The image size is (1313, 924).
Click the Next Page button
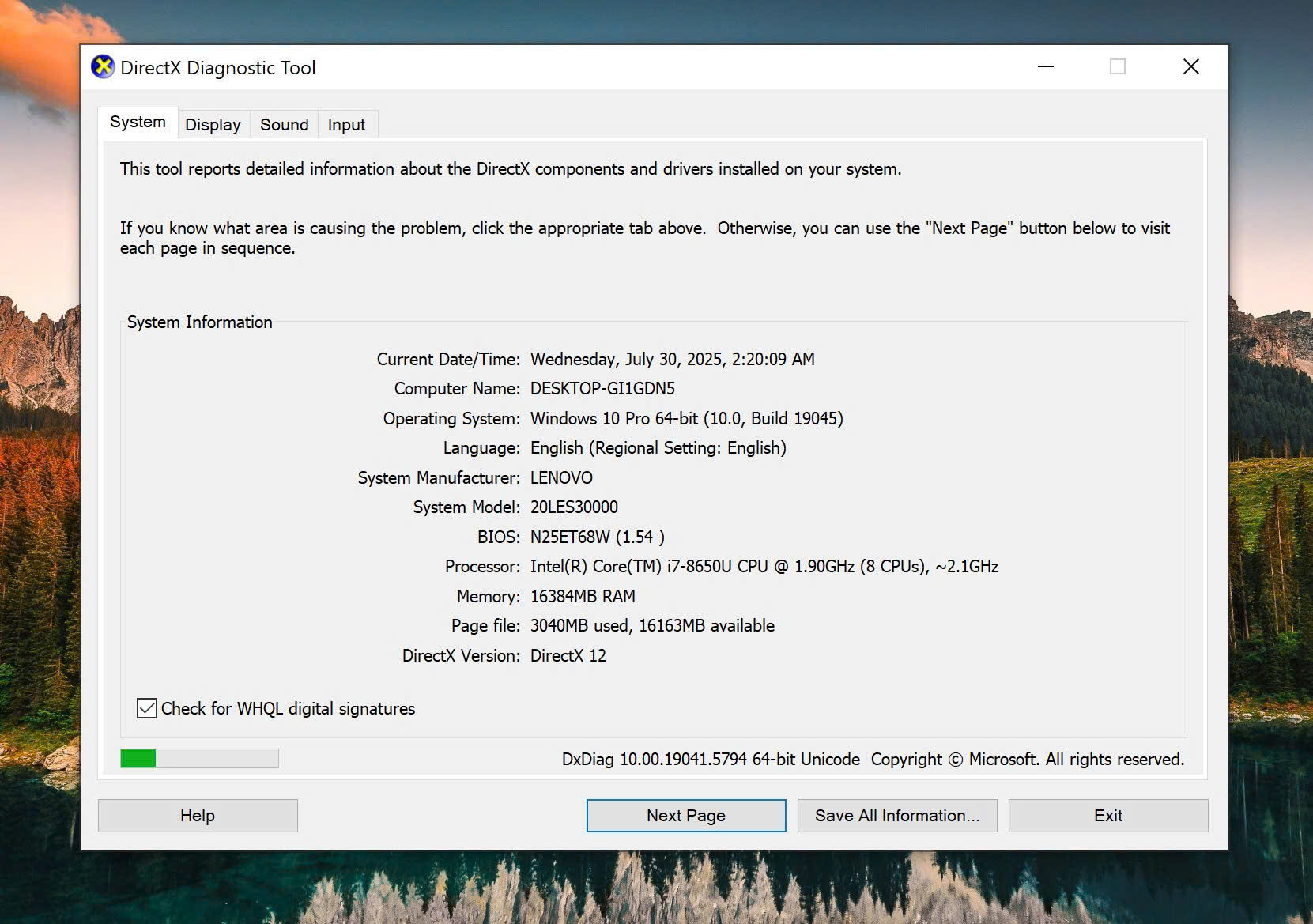pyautogui.click(x=685, y=816)
